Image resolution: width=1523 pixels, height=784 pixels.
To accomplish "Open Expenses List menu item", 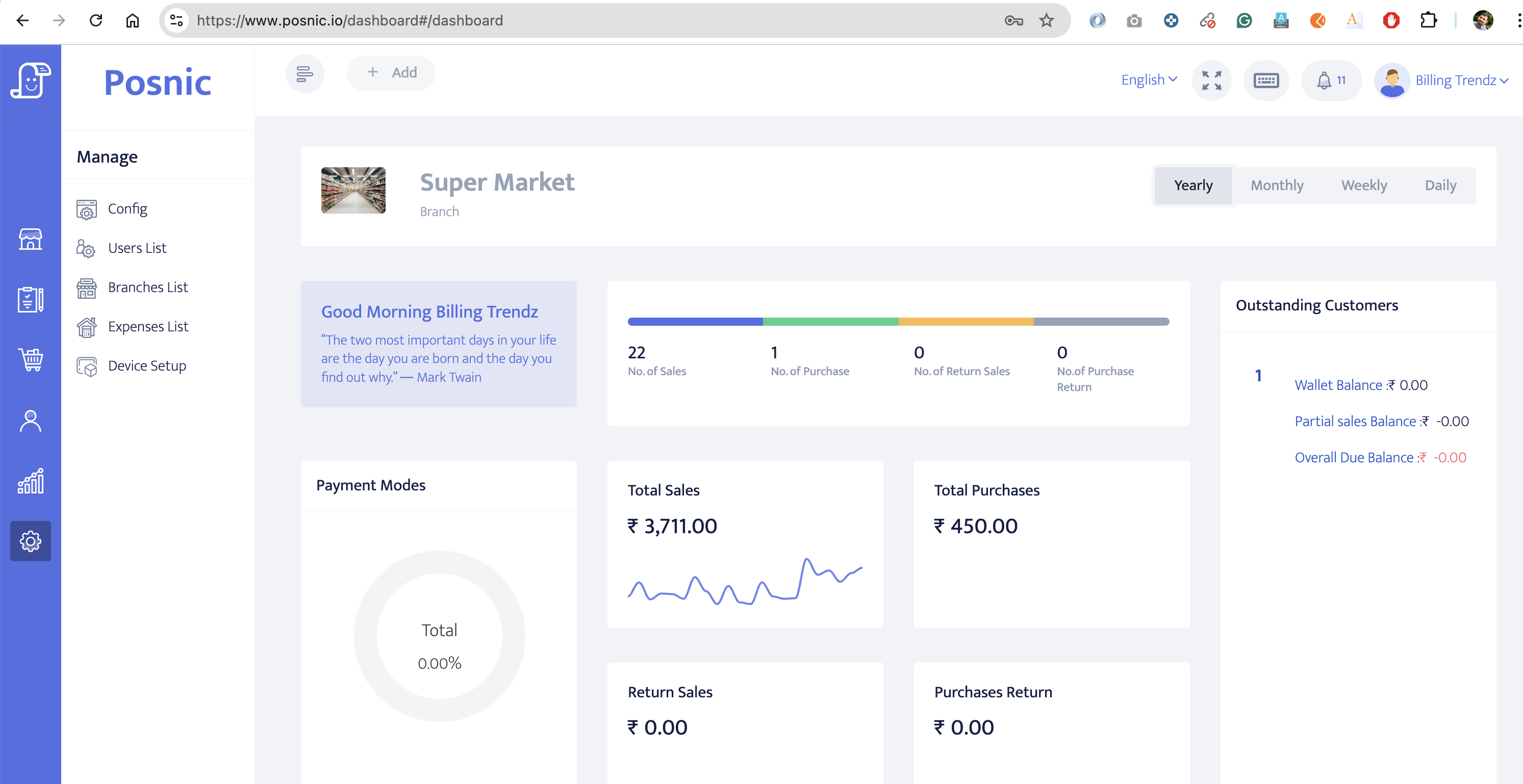I will point(147,326).
